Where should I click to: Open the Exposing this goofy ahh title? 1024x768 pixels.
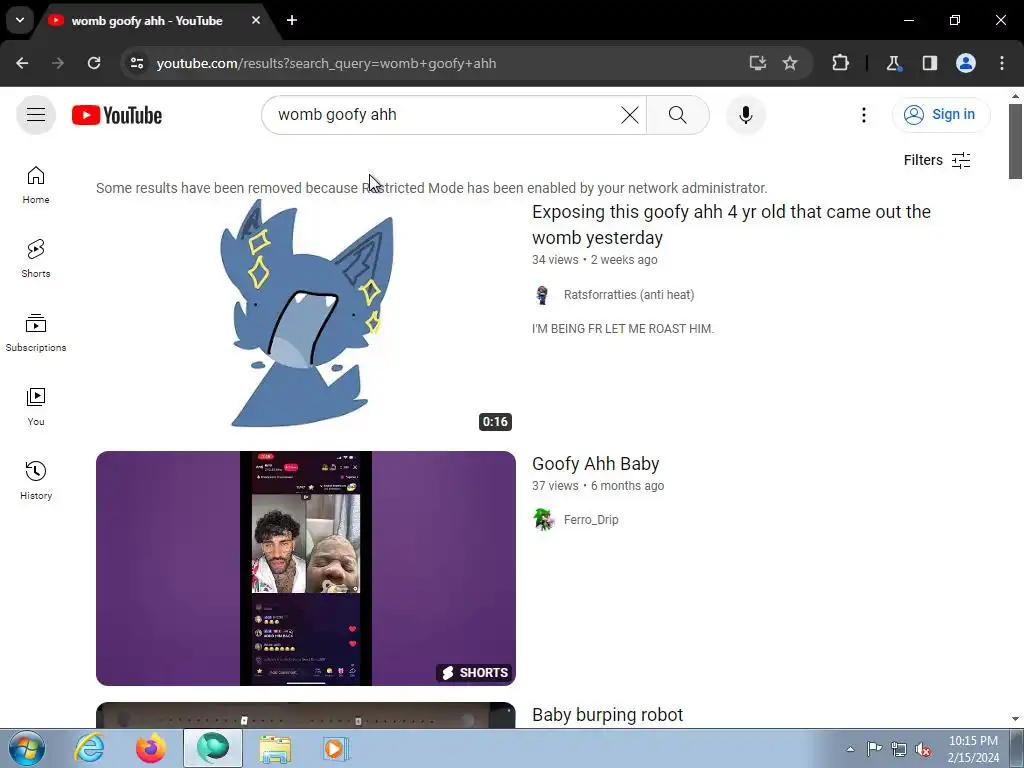click(x=731, y=225)
